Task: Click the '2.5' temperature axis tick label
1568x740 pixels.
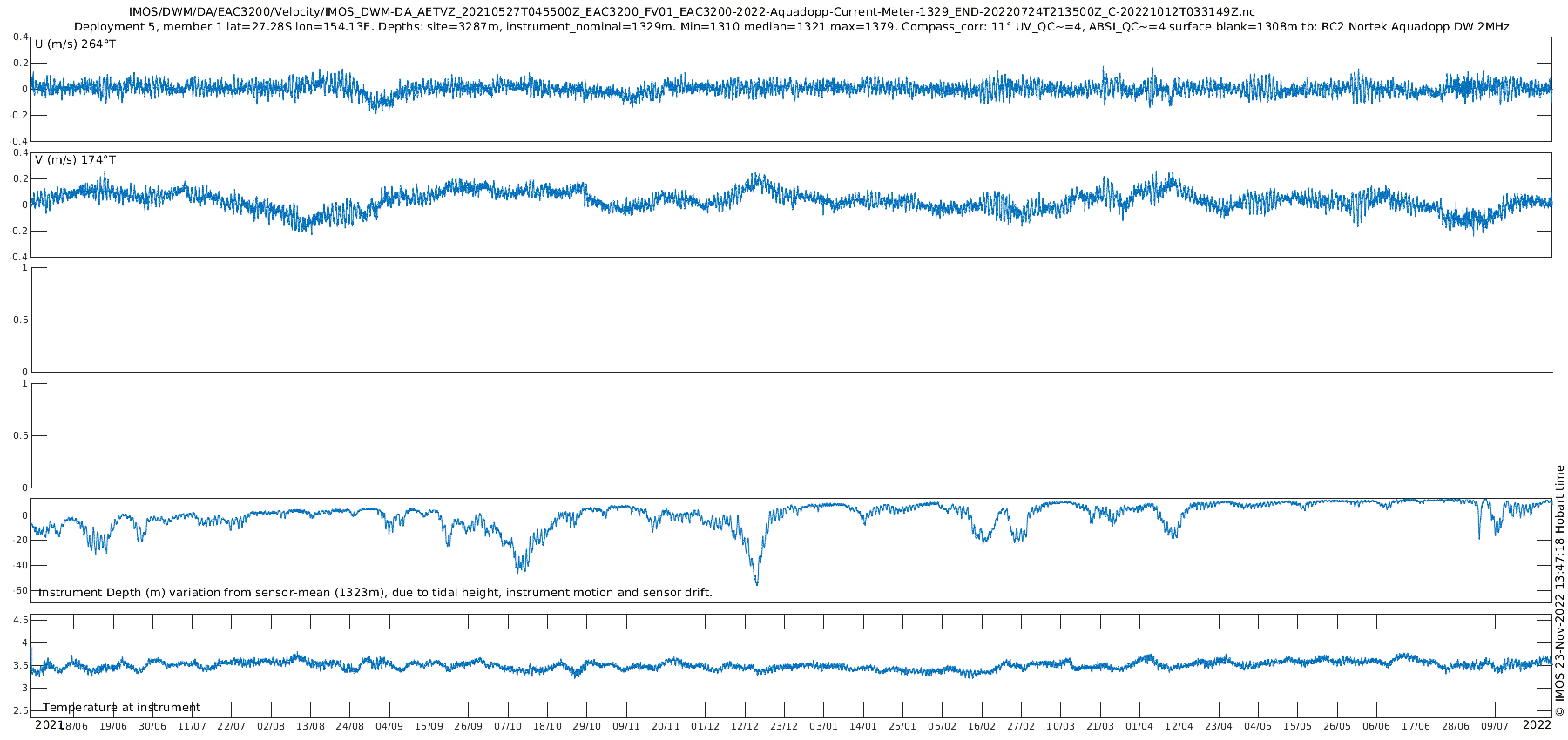Action: (20, 711)
